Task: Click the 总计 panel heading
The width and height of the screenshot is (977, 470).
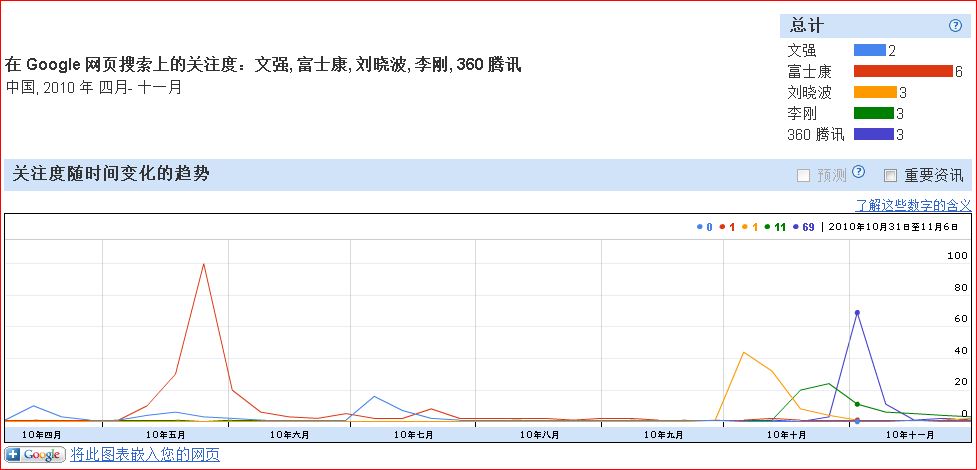Action: coord(807,26)
